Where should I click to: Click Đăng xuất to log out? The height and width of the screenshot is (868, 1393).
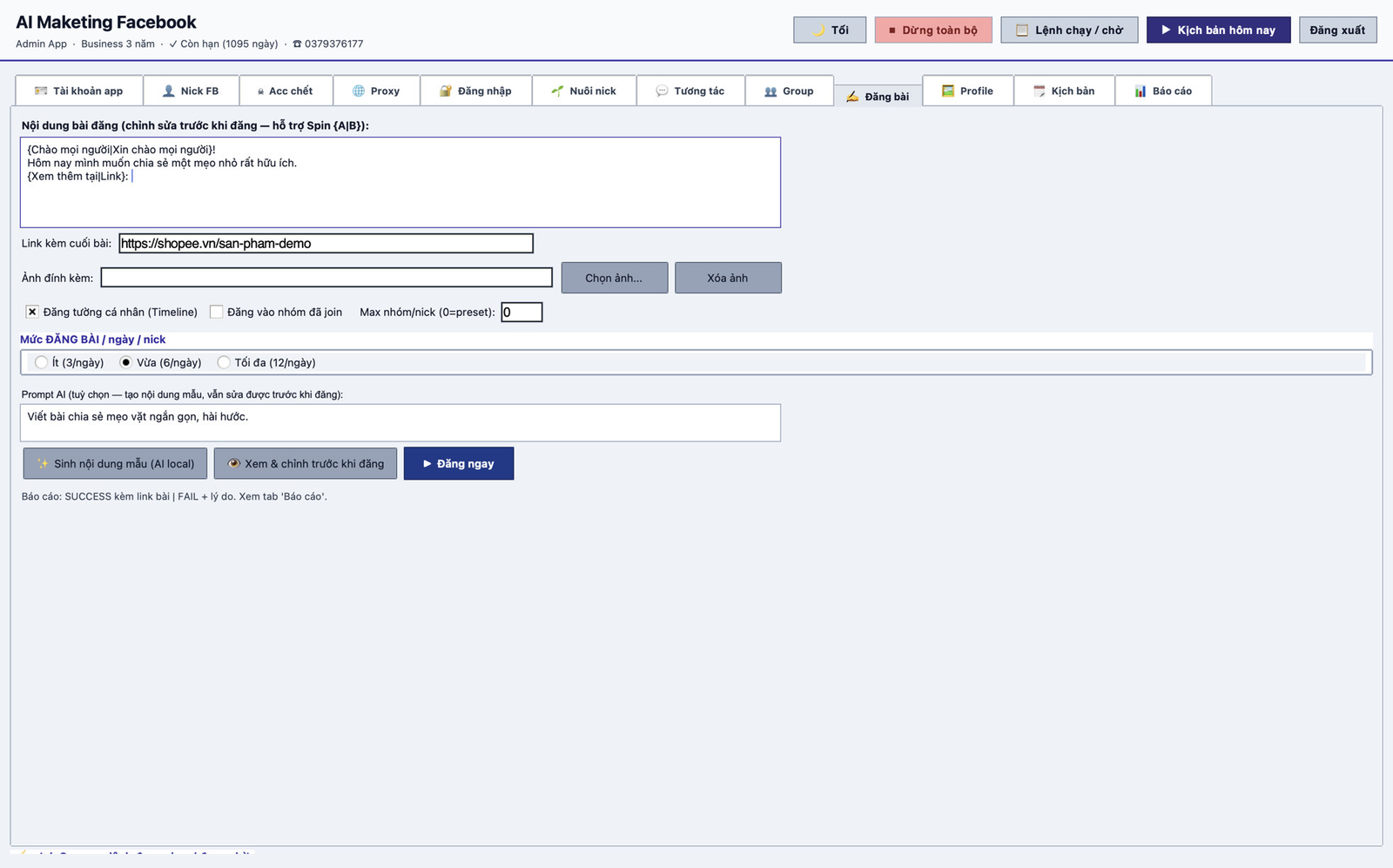[1338, 30]
